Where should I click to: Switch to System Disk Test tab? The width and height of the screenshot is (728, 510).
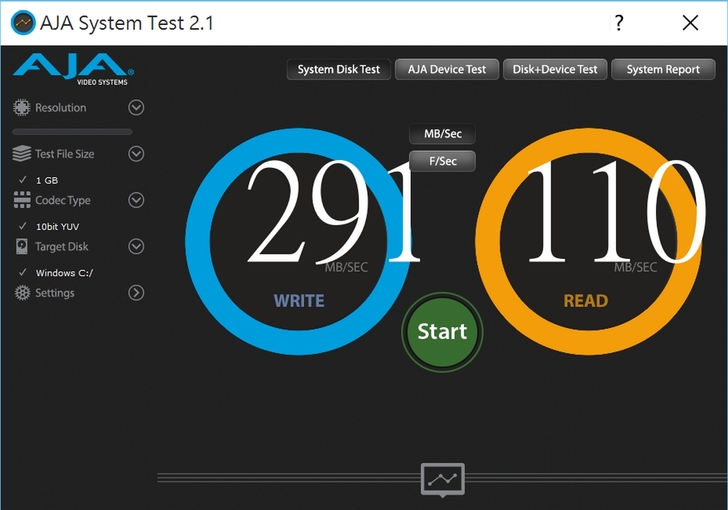pyautogui.click(x=338, y=69)
